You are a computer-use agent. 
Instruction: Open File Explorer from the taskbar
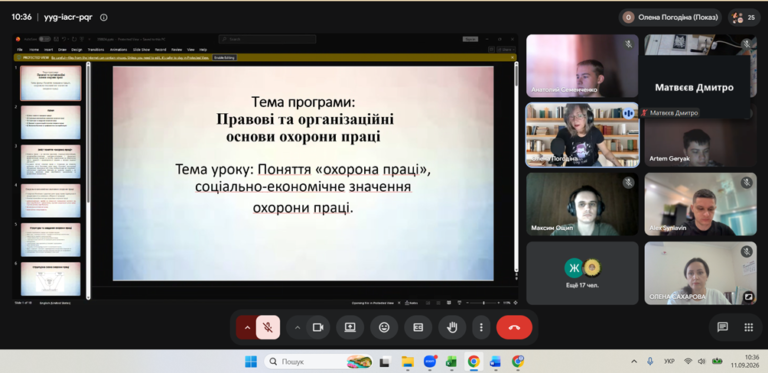[408, 362]
